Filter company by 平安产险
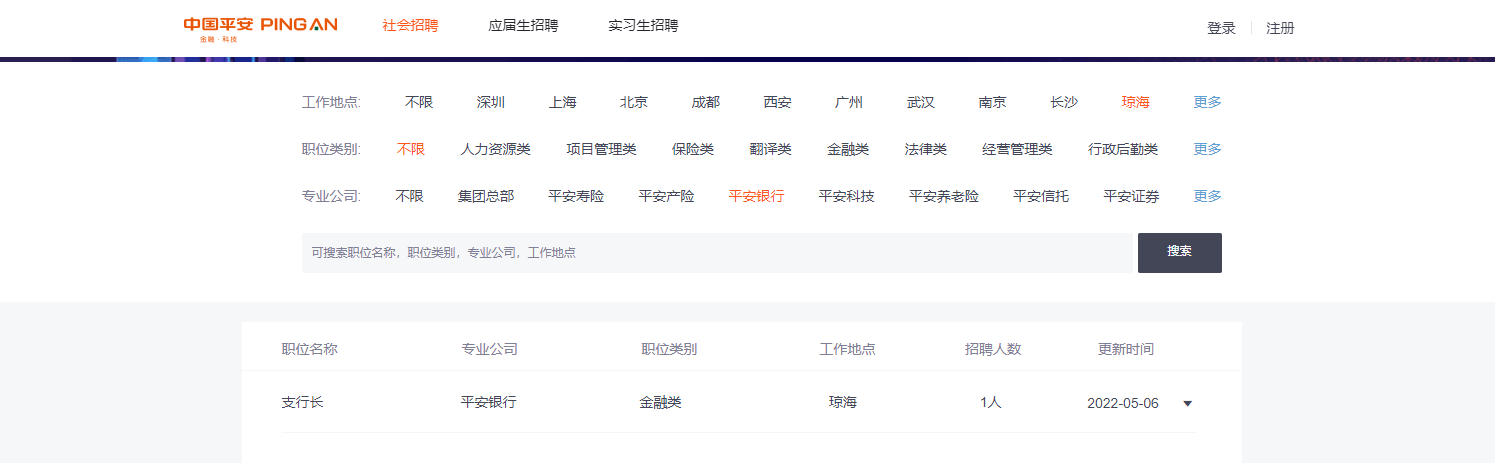 tap(666, 196)
